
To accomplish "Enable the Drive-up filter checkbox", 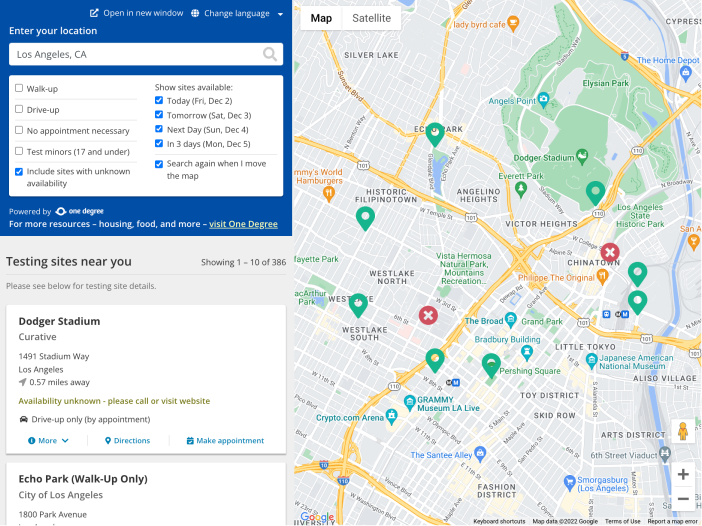I will tap(19, 109).
